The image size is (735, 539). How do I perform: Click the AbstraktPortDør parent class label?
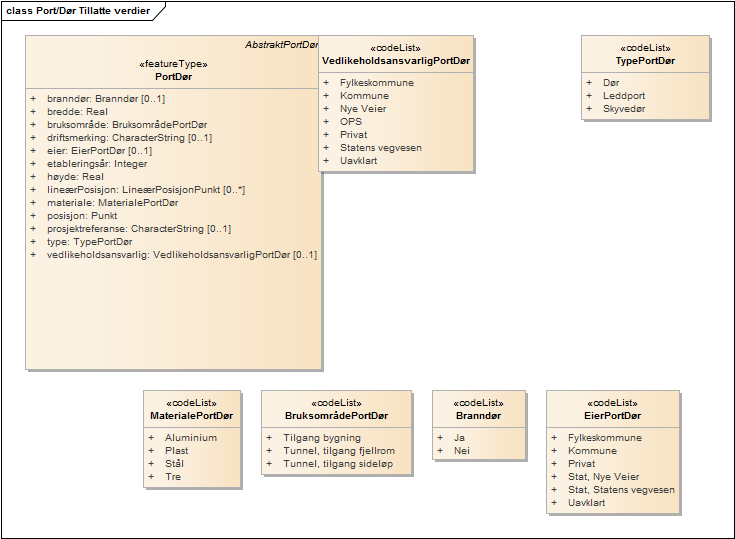pos(281,46)
